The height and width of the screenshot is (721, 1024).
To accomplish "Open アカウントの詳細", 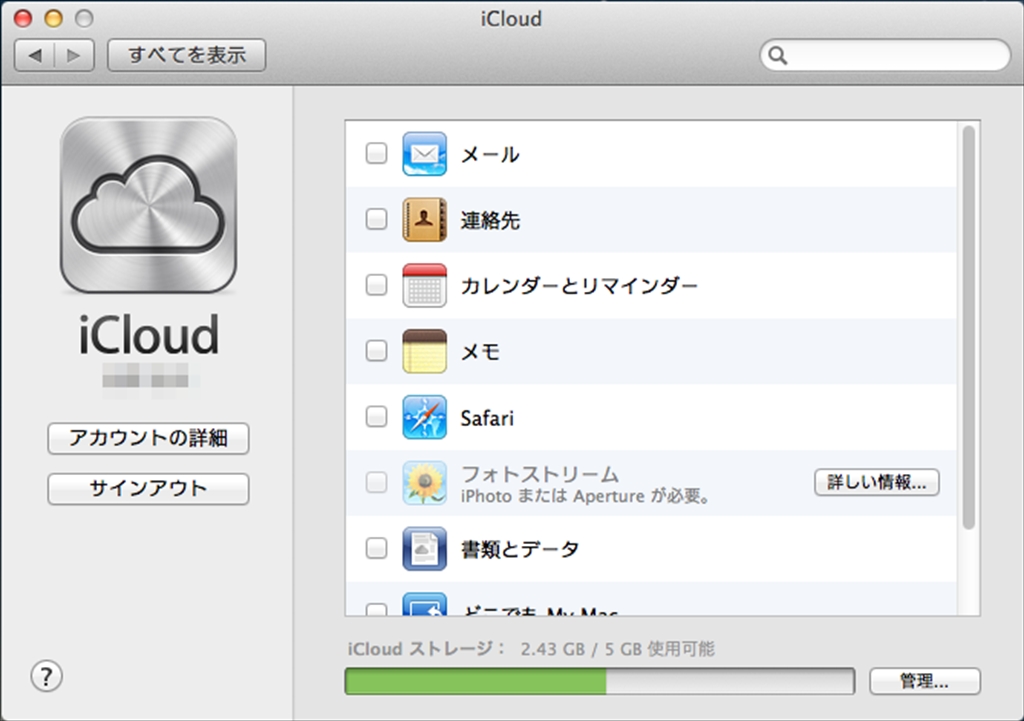I will pos(148,438).
